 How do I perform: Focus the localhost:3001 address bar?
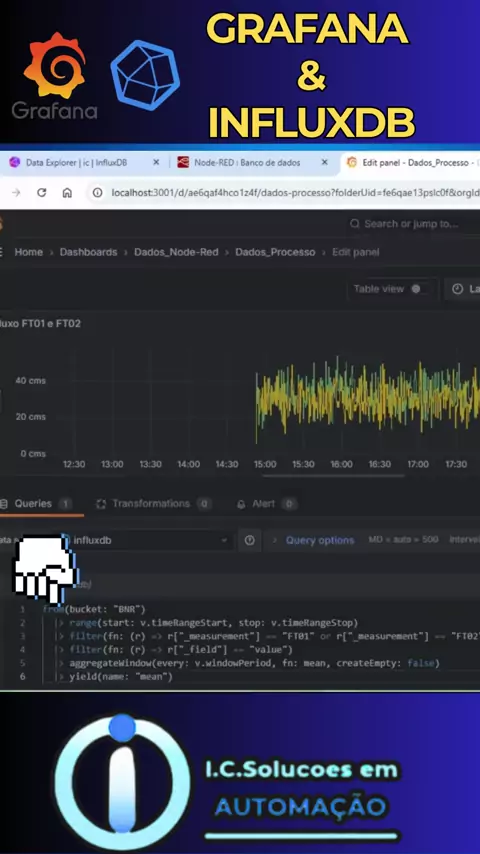(x=295, y=192)
